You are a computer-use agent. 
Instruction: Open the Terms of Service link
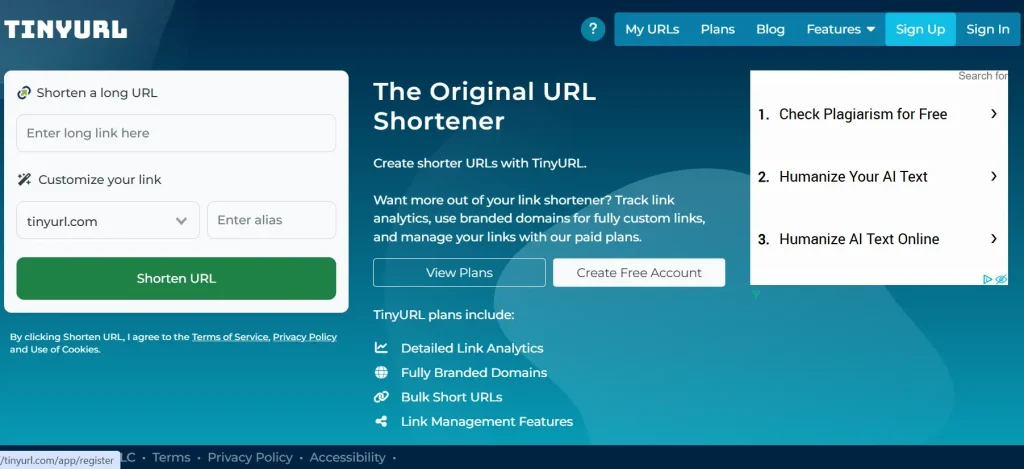[230, 337]
